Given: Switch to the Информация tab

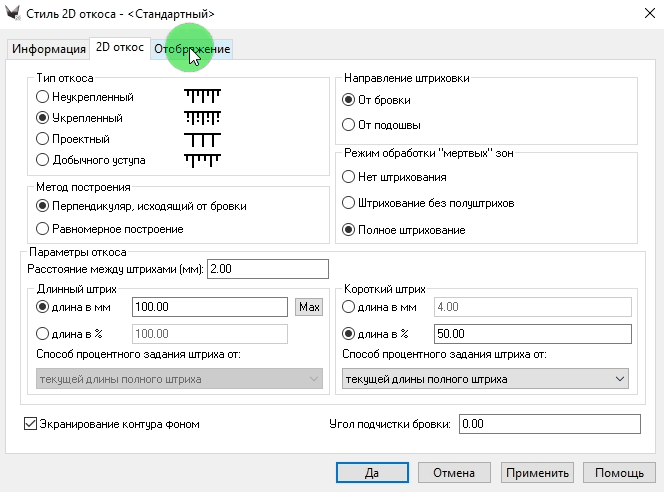Looking at the screenshot, I should coord(48,49).
